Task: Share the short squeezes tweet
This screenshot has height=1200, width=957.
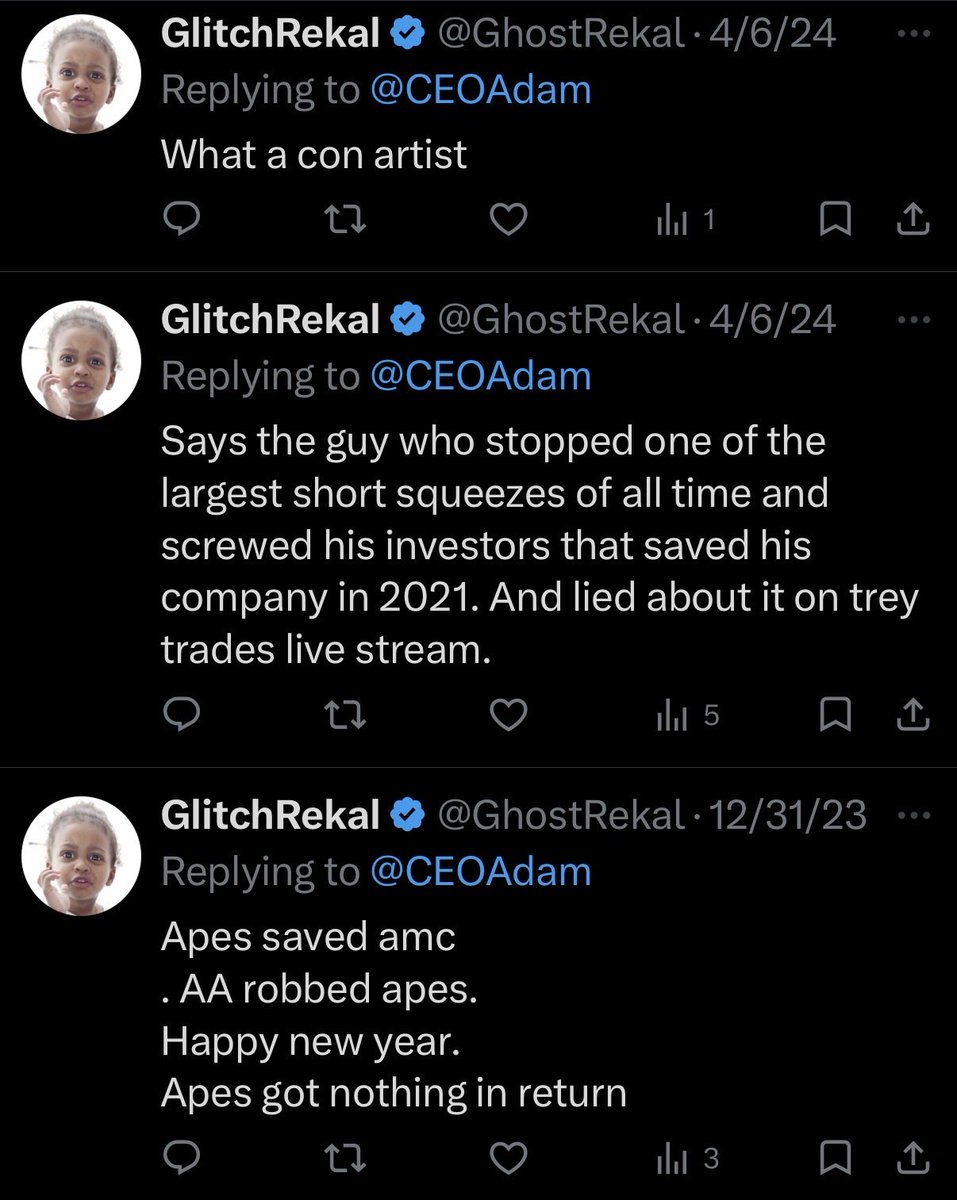Action: (912, 714)
